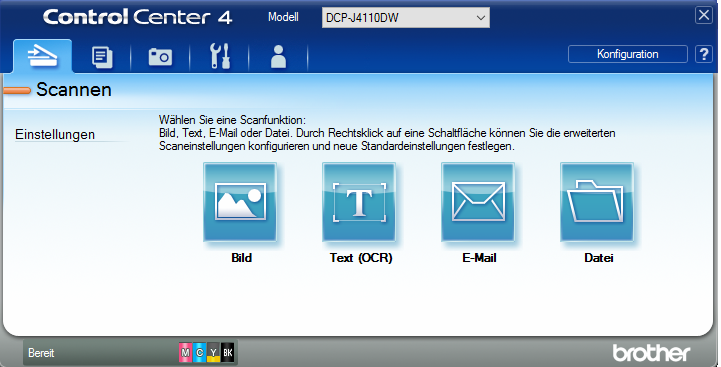
Task: Open the Scan tab with scanner icon
Action: pyautogui.click(x=42, y=57)
